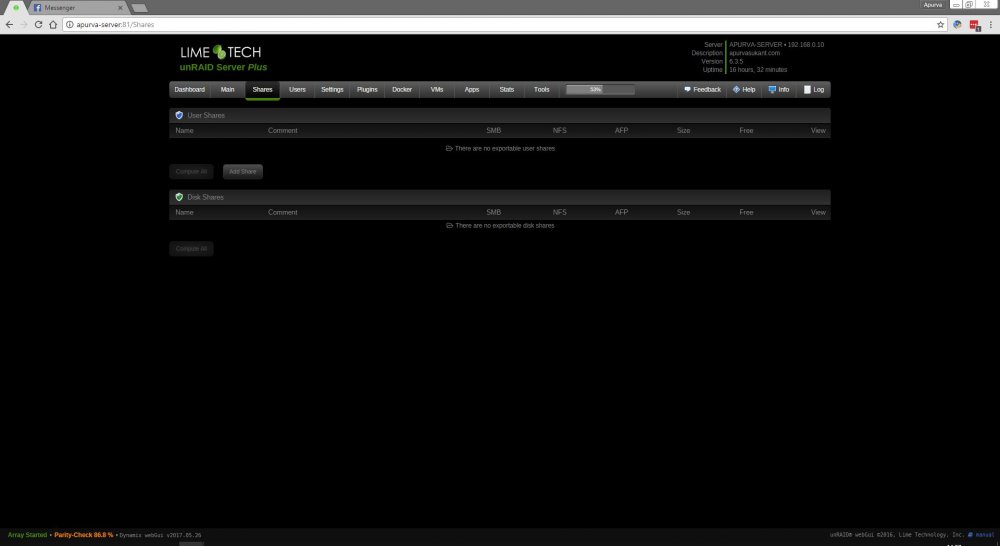Click Size header in User Shares
This screenshot has width=1000, height=546.
point(684,131)
